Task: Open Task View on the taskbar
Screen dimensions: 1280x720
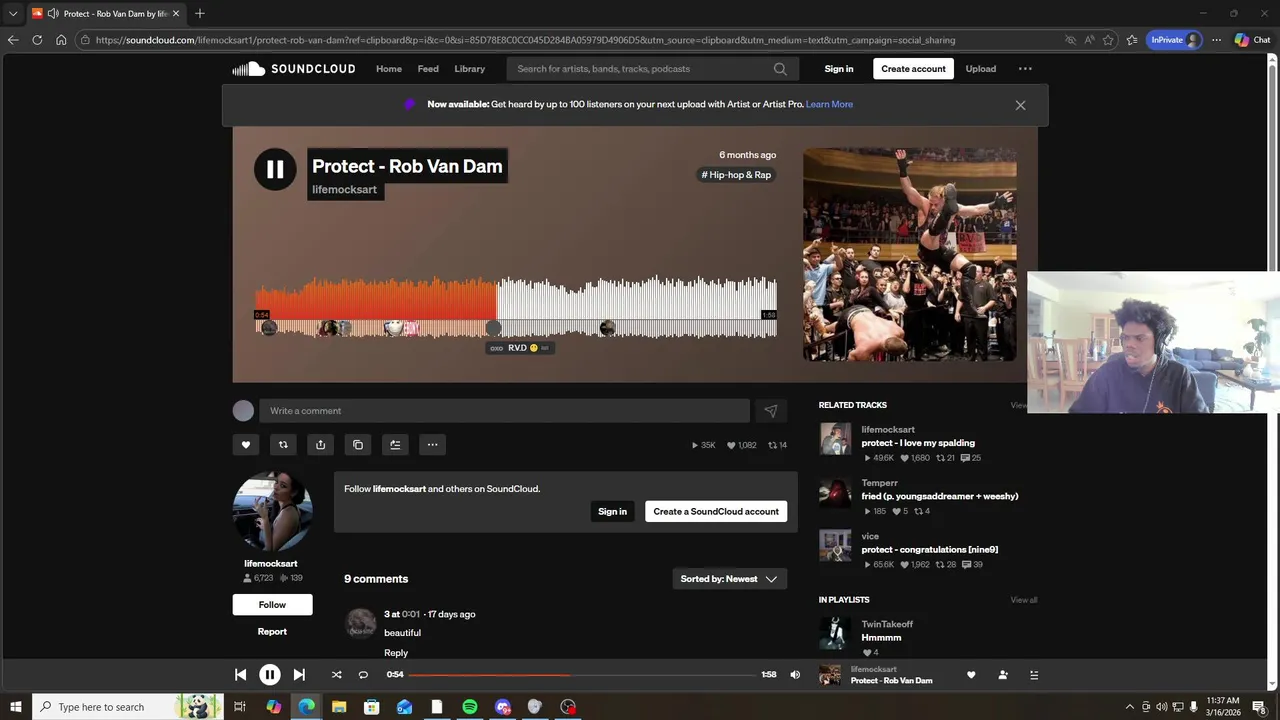Action: point(240,707)
